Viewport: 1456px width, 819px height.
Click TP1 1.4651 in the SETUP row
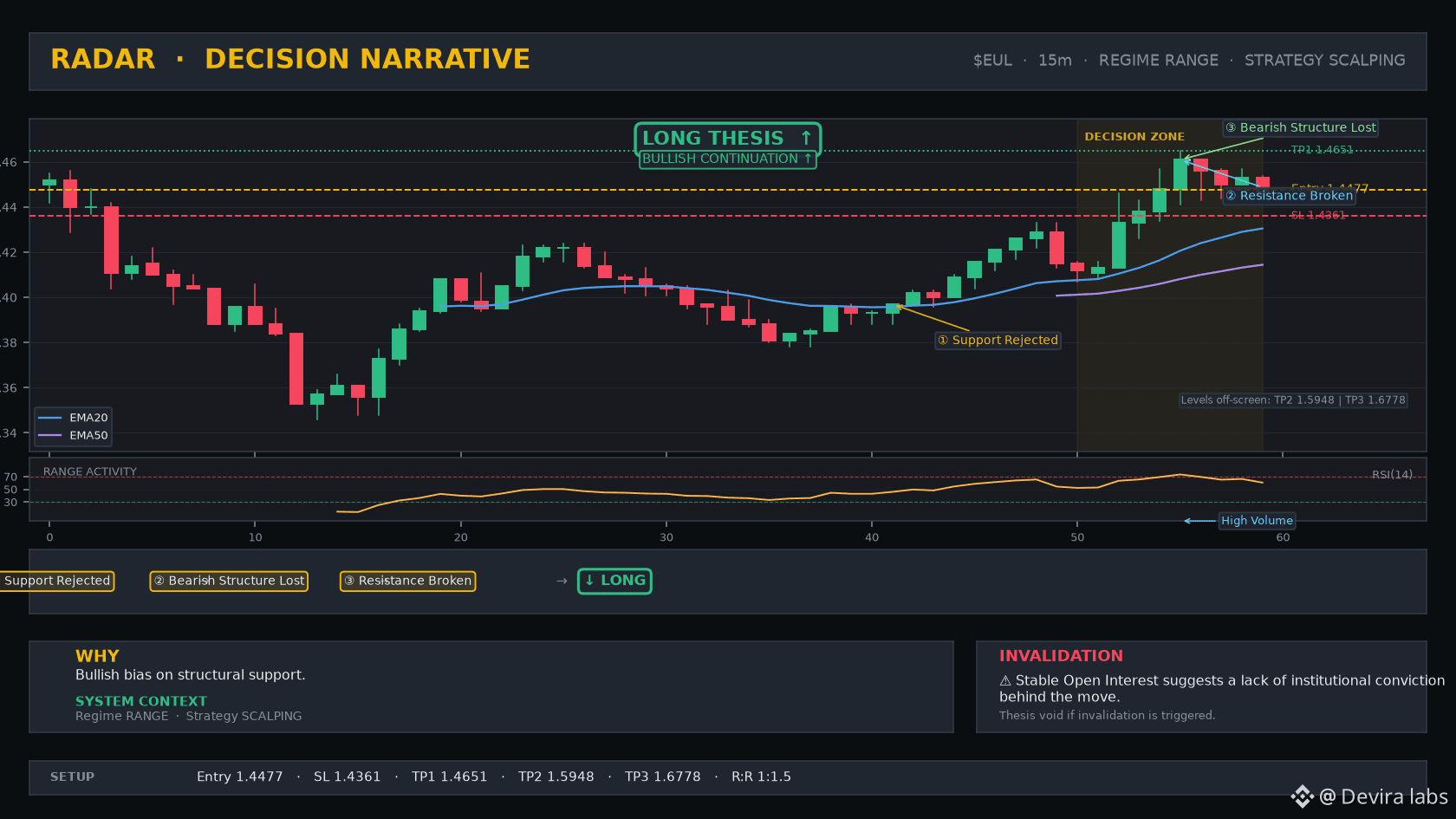point(449,777)
